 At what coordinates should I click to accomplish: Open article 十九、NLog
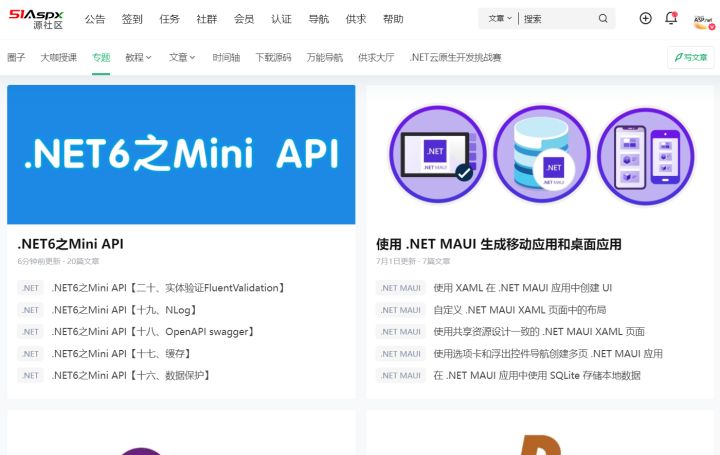click(124, 310)
